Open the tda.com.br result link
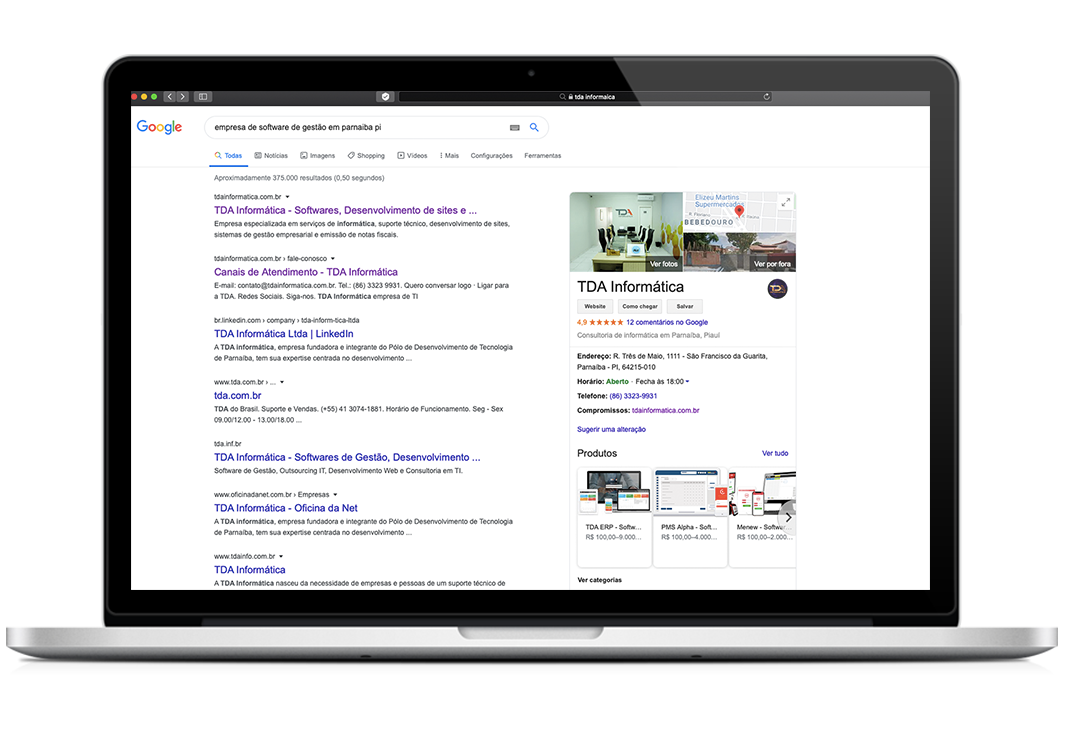1079x732 pixels. click(237, 396)
